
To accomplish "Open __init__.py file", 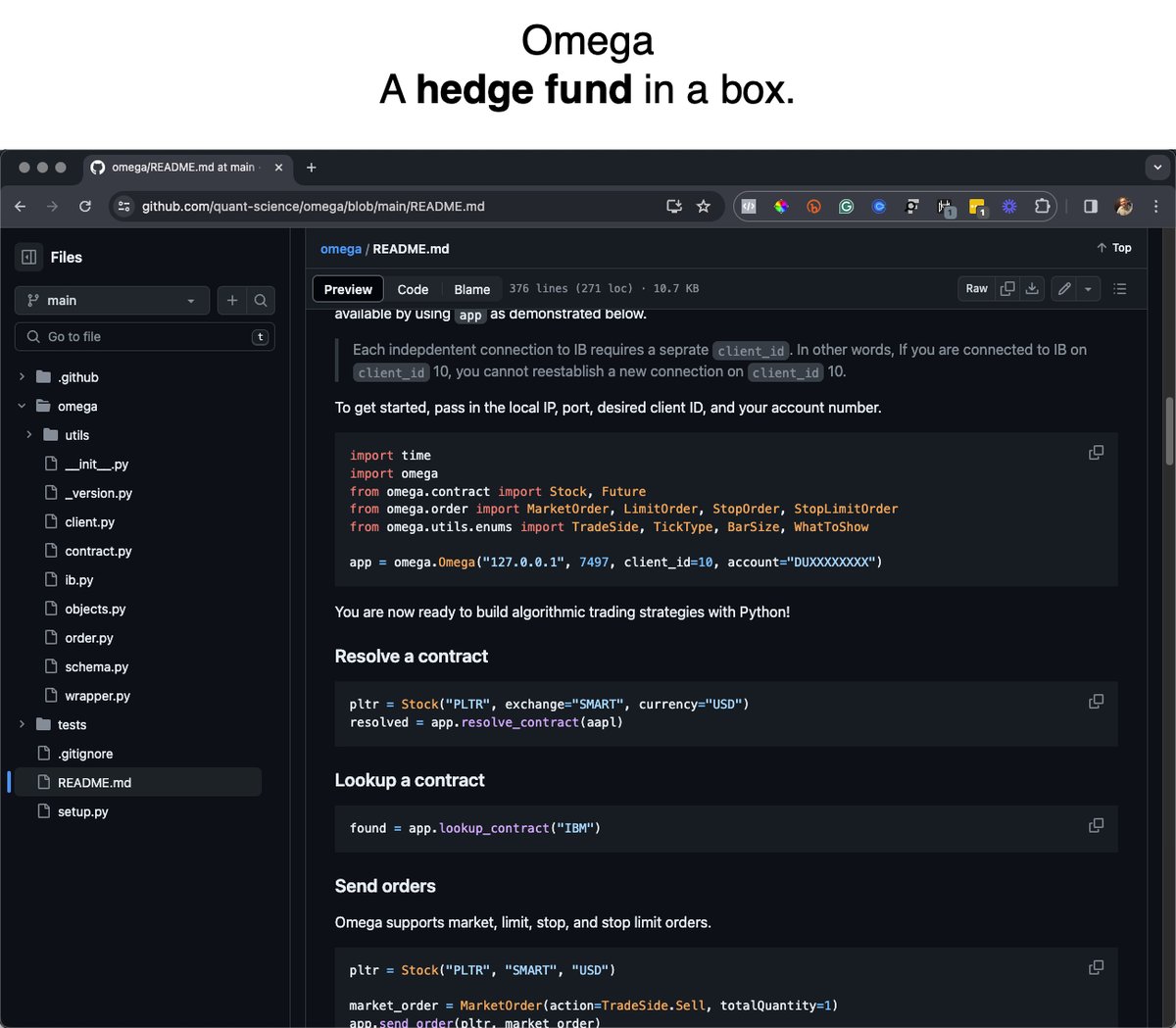I will pyautogui.click(x=96, y=464).
